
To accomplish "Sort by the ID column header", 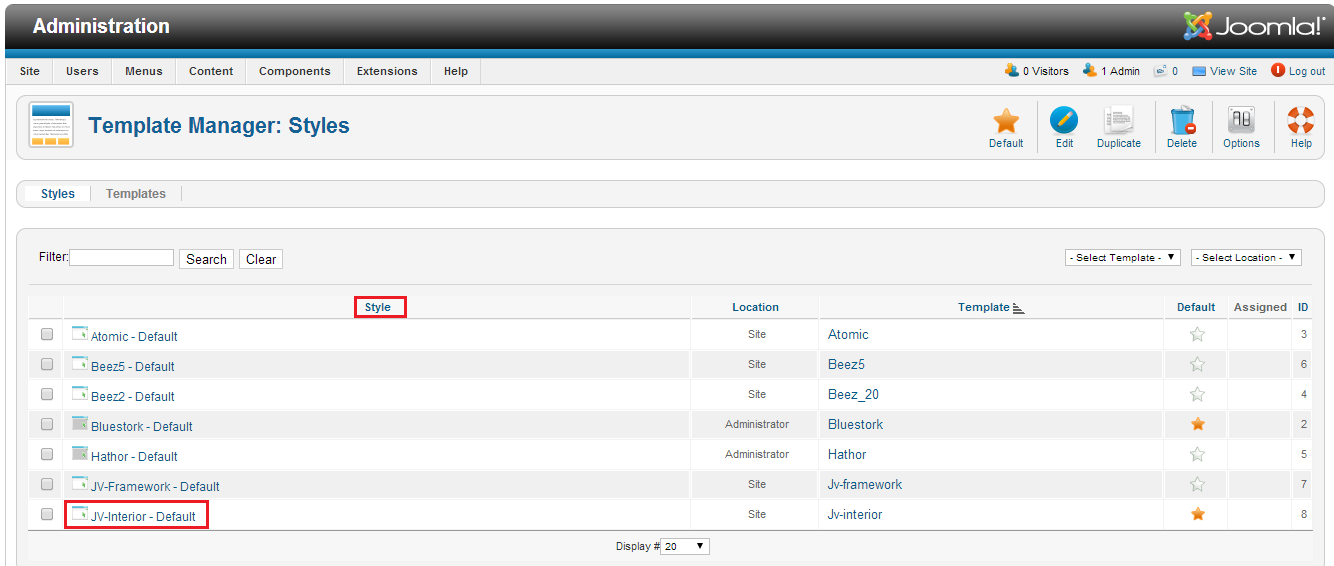I will [1304, 307].
